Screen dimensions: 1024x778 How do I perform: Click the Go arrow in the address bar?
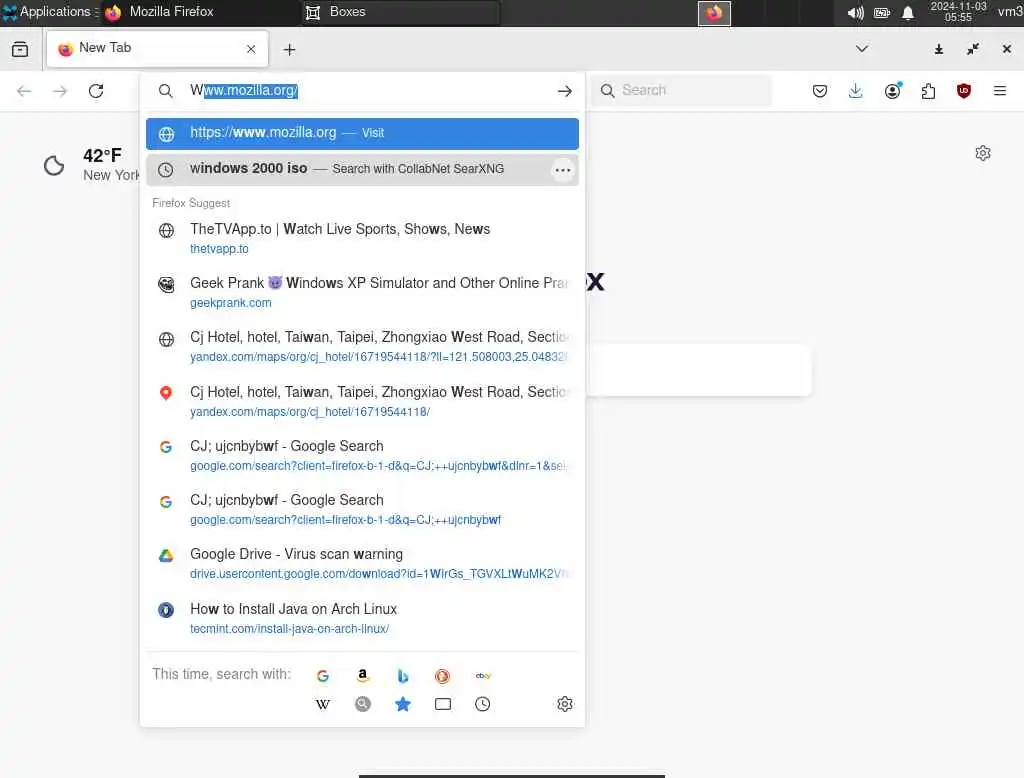[x=565, y=91]
